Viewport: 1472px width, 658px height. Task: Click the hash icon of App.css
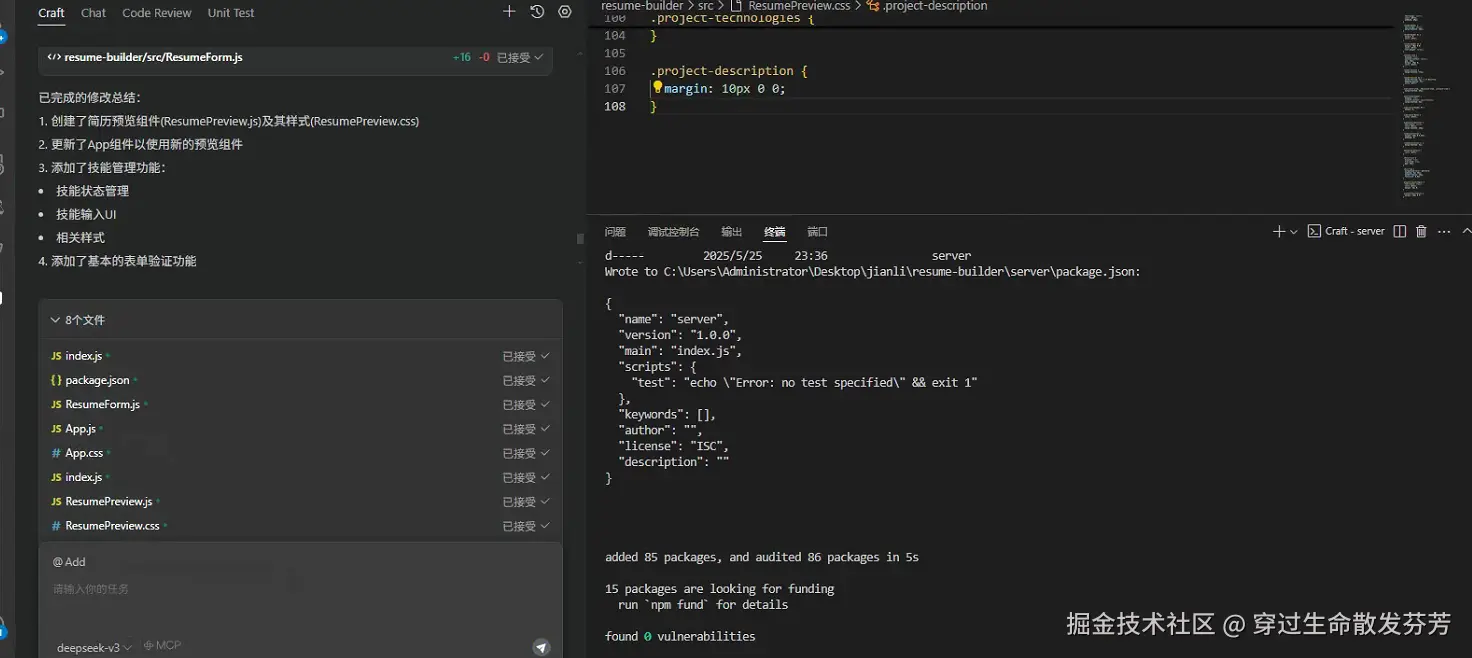(x=56, y=453)
